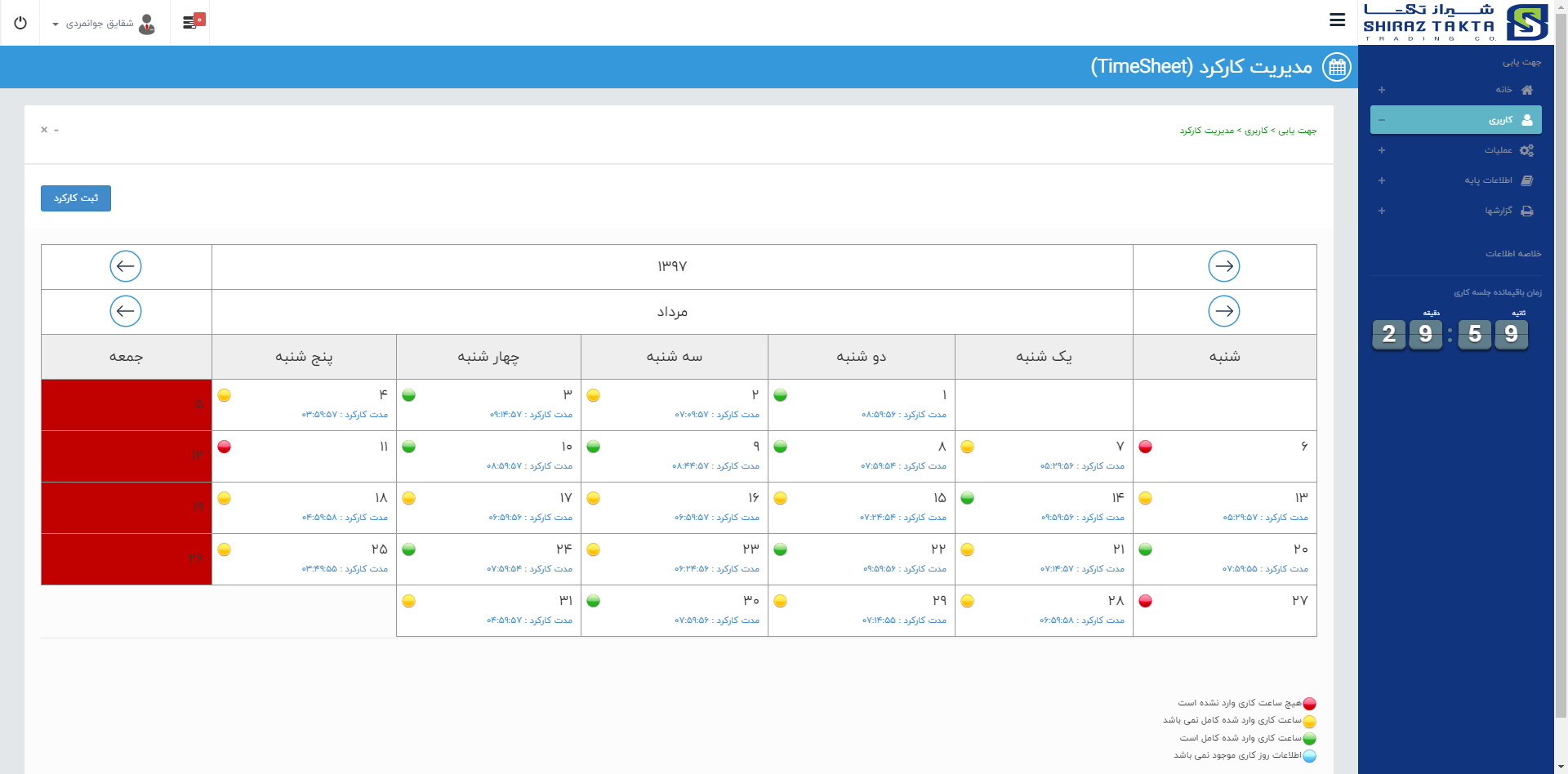Close the panel with the × icon
1568x774 pixels.
(x=44, y=130)
